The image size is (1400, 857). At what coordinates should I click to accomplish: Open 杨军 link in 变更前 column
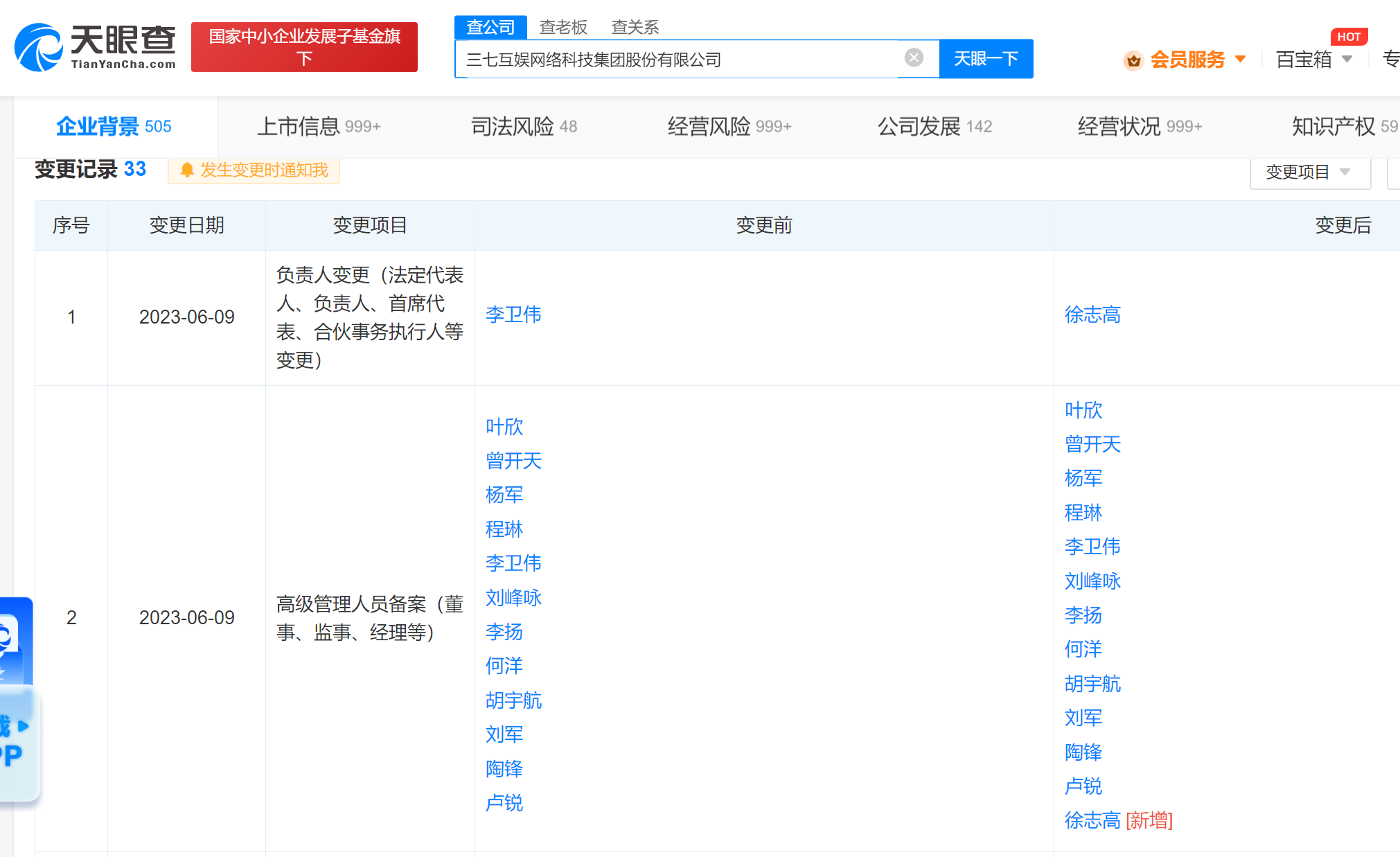pyautogui.click(x=504, y=495)
